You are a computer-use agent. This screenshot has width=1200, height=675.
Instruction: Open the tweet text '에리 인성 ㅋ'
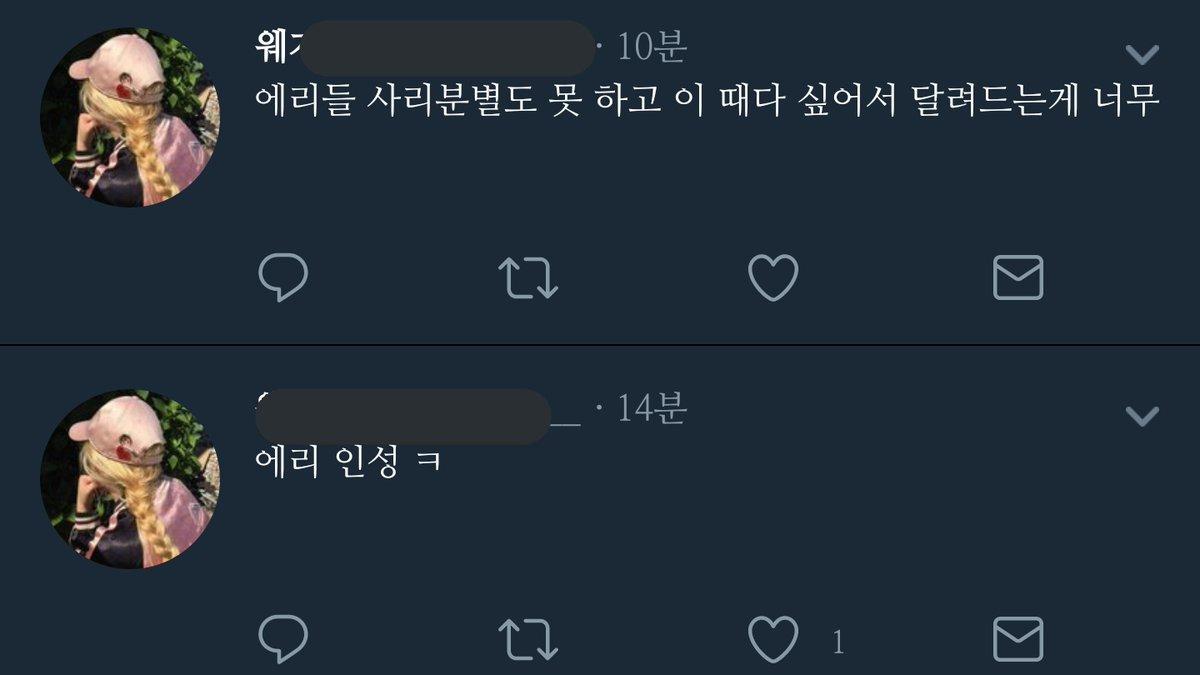(349, 462)
